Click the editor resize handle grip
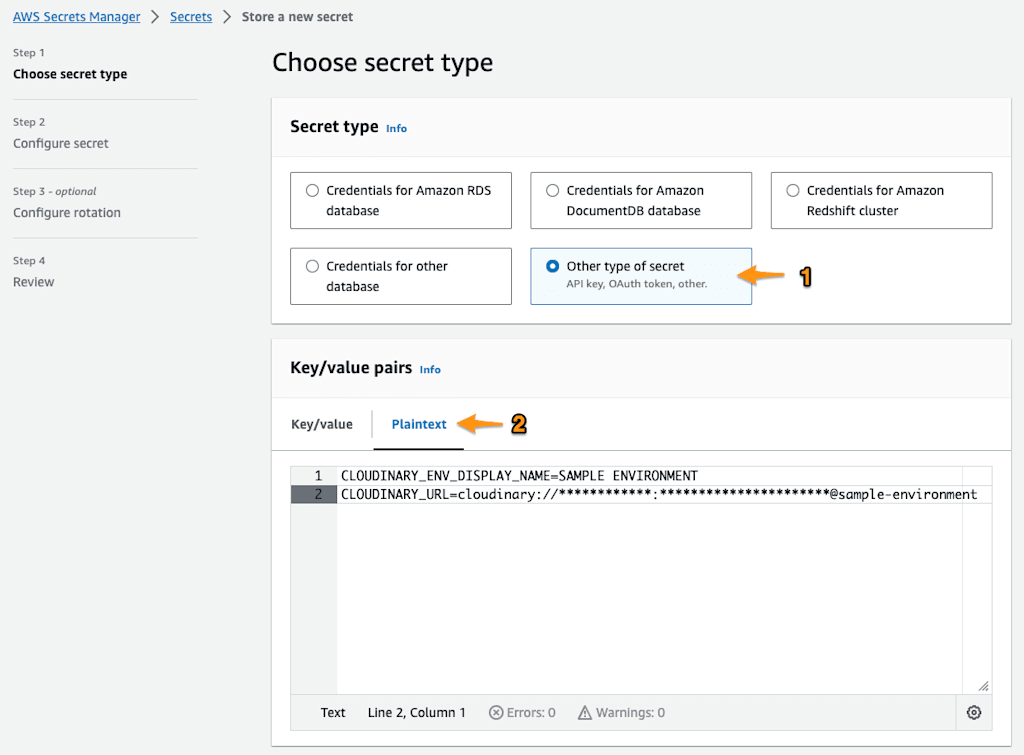This screenshot has width=1024, height=755. 984,686
